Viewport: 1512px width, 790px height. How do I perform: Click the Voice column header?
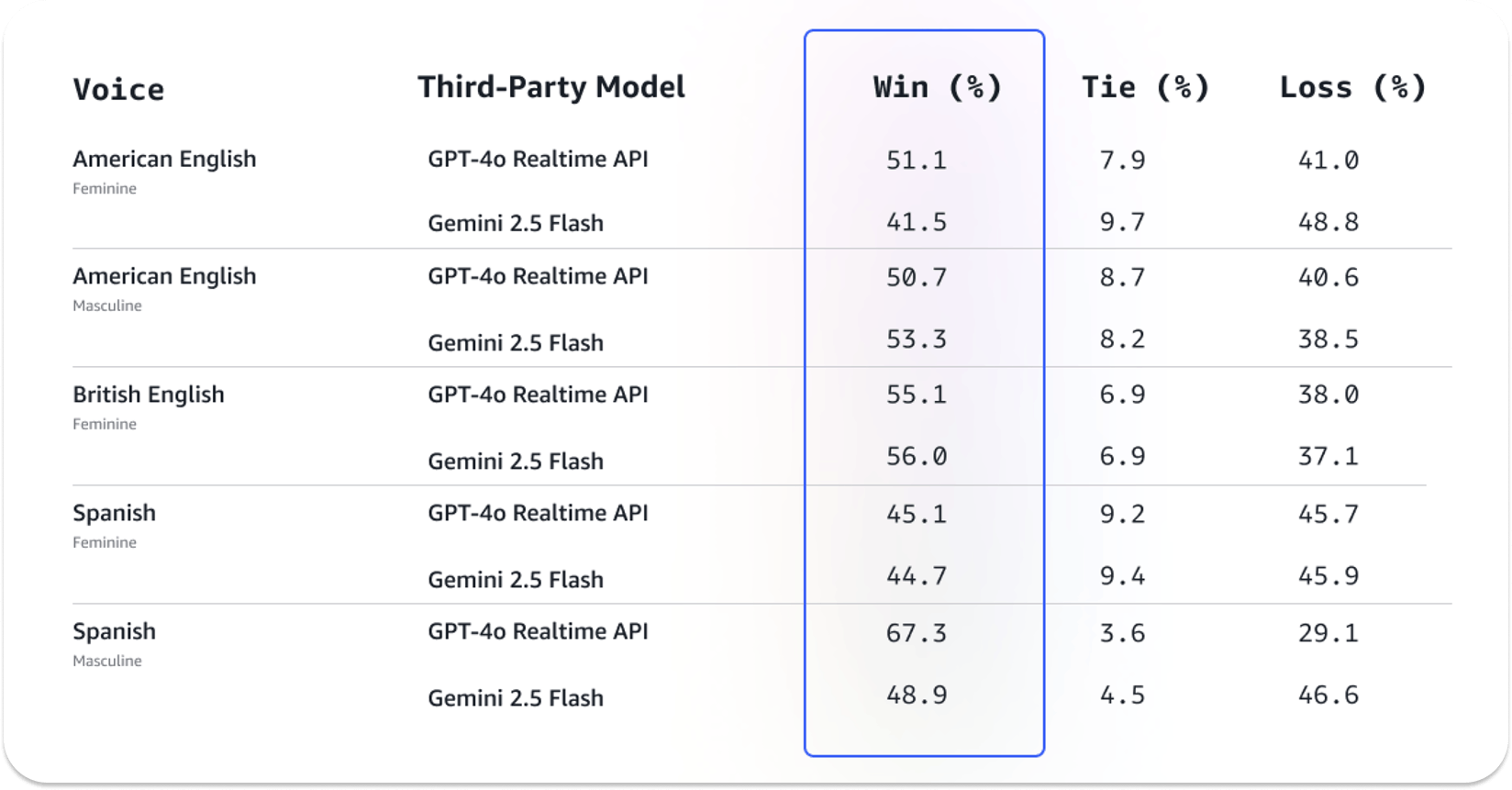(118, 89)
